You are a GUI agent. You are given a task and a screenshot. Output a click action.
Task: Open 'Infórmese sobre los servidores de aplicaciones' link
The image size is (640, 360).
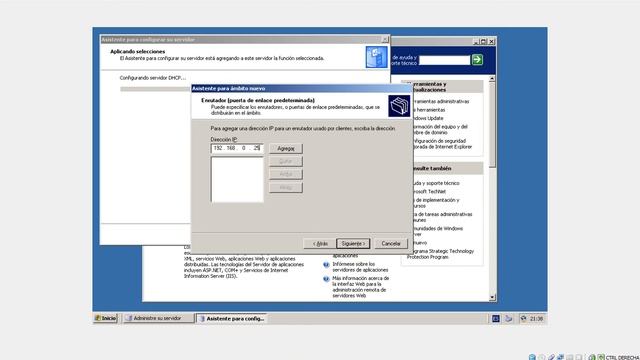360,267
